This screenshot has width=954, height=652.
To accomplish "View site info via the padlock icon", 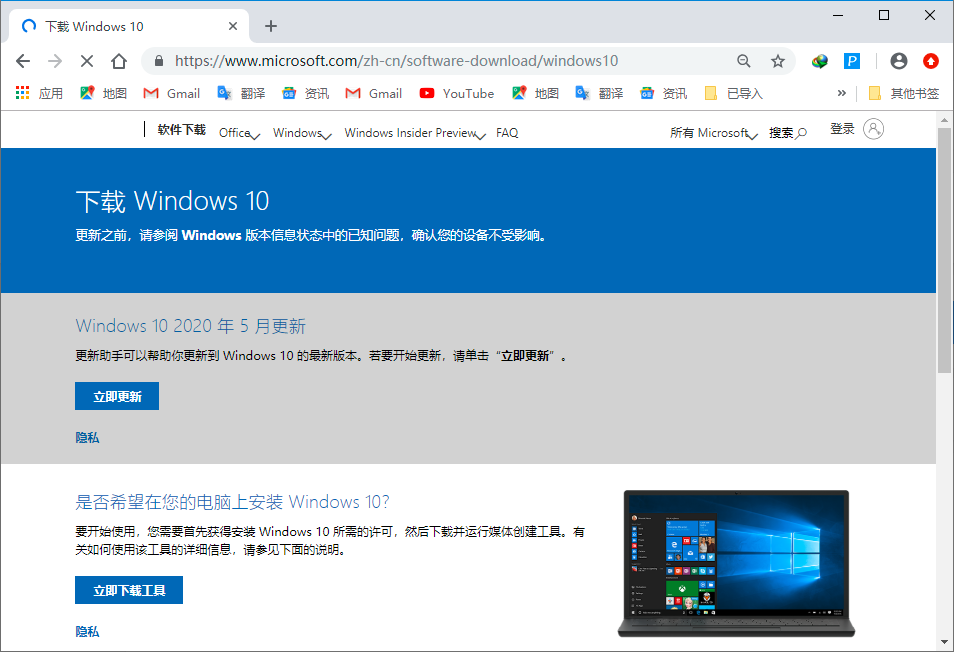I will pyautogui.click(x=159, y=61).
